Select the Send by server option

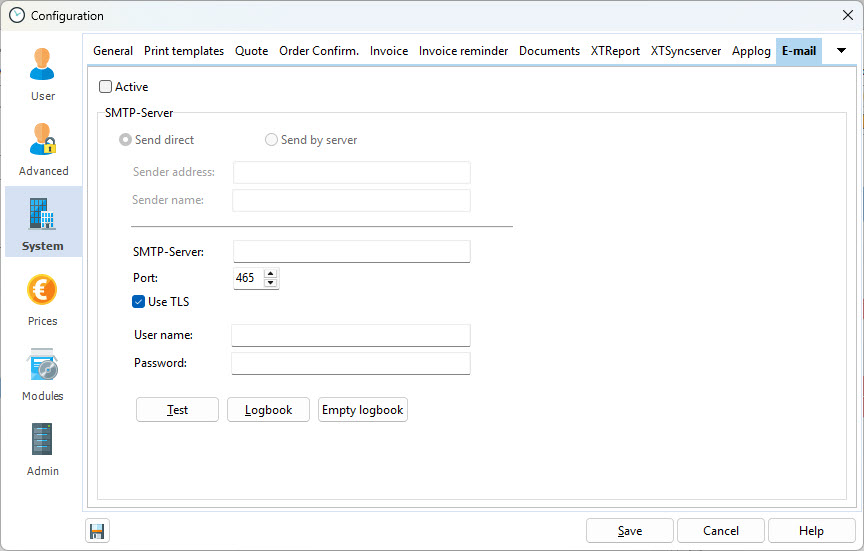pyautogui.click(x=271, y=140)
